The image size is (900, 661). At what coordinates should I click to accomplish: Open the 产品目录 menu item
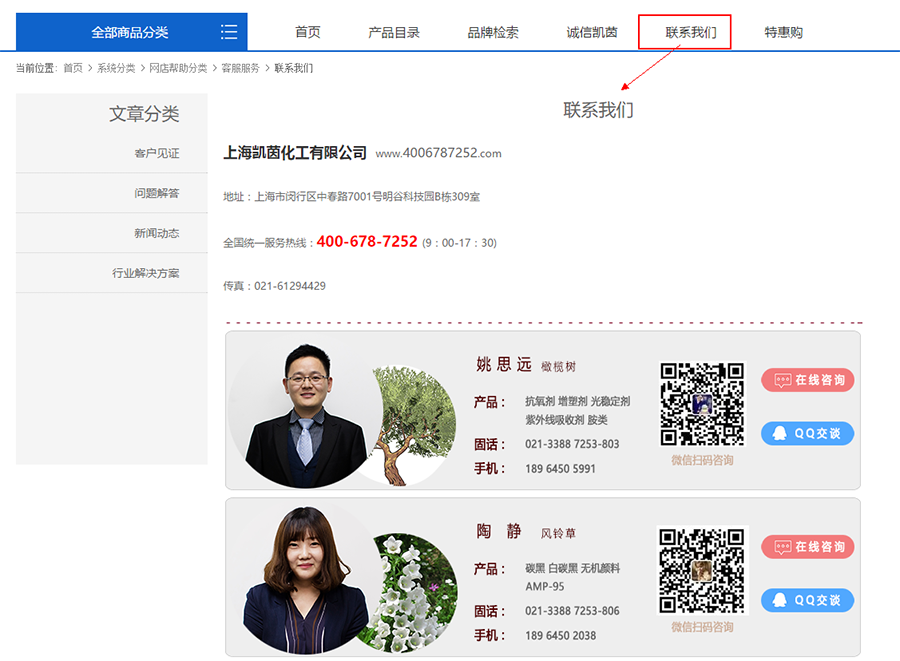point(394,32)
